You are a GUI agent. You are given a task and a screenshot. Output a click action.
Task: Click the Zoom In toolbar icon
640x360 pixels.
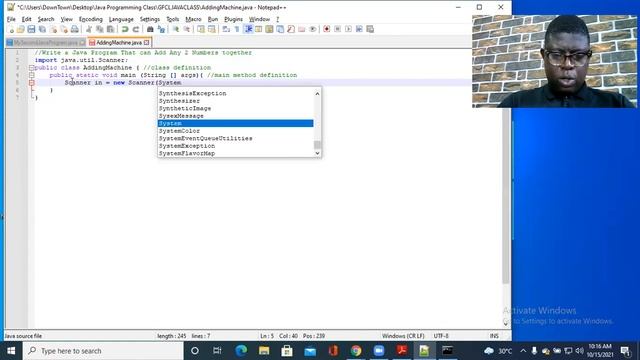[x=176, y=29]
